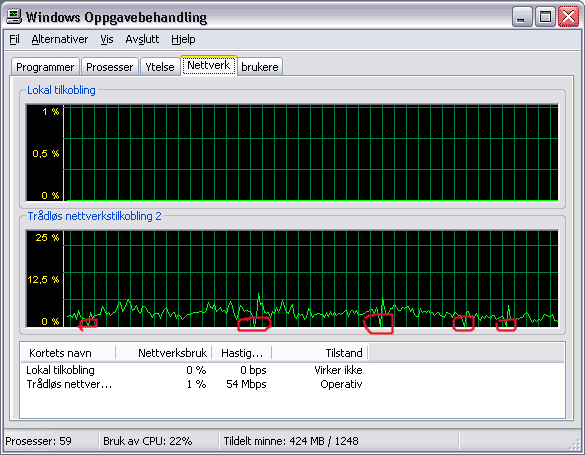Click the 0 bps speed value
Screen dimensions: 585x455
pyautogui.click(x=253, y=370)
